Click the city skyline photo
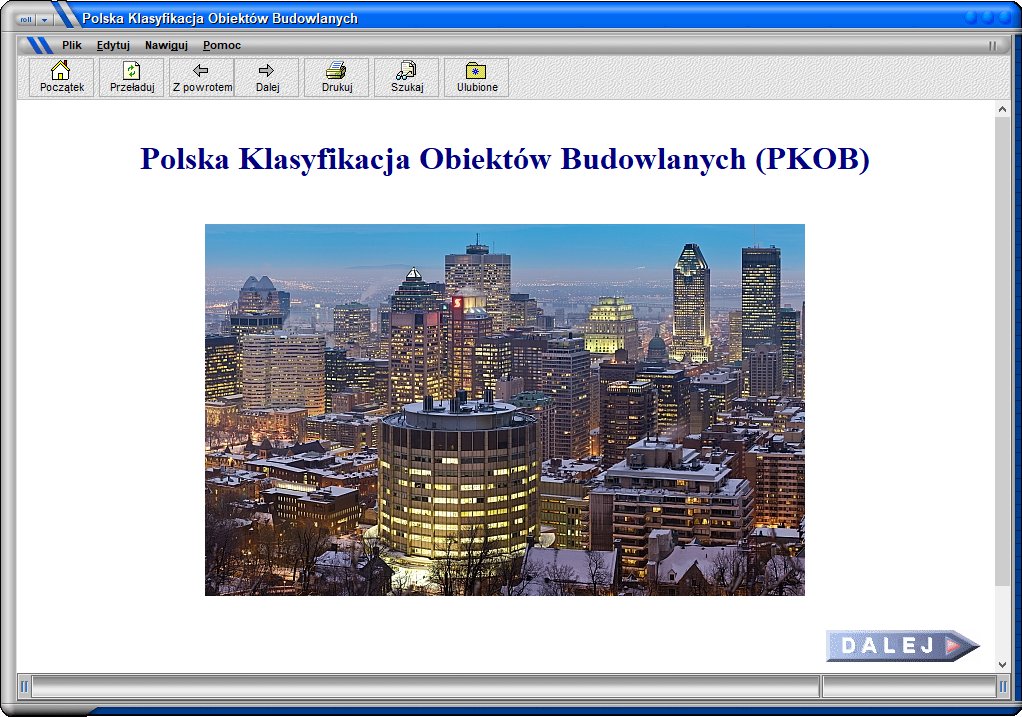The image size is (1022, 717). click(504, 409)
